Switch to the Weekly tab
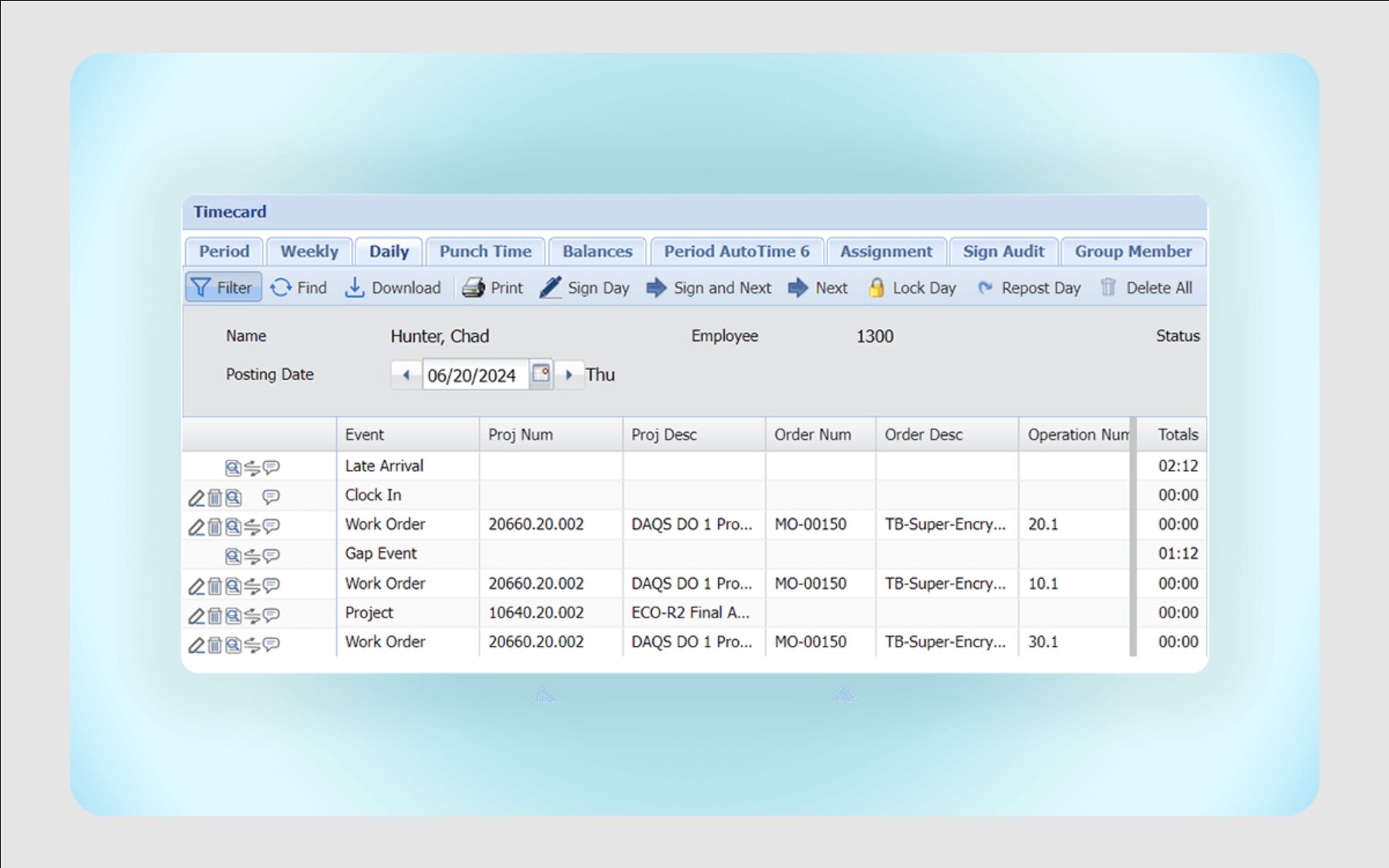Viewport: 1389px width, 868px height. pos(309,251)
